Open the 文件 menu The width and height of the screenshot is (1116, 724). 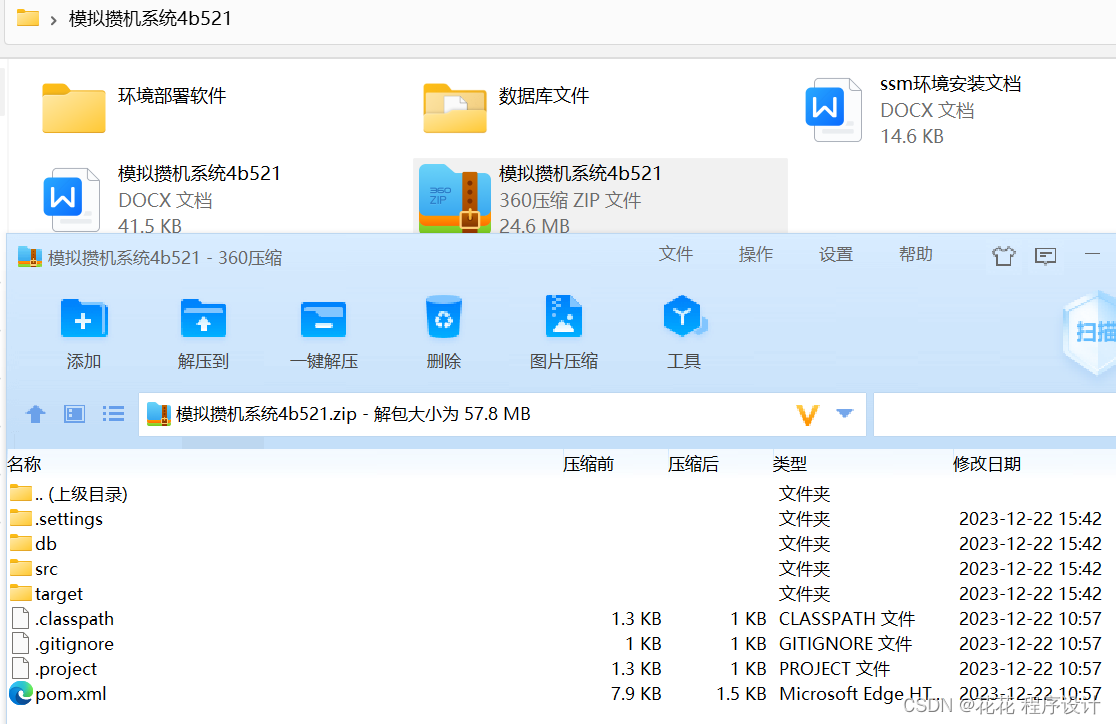pos(675,254)
